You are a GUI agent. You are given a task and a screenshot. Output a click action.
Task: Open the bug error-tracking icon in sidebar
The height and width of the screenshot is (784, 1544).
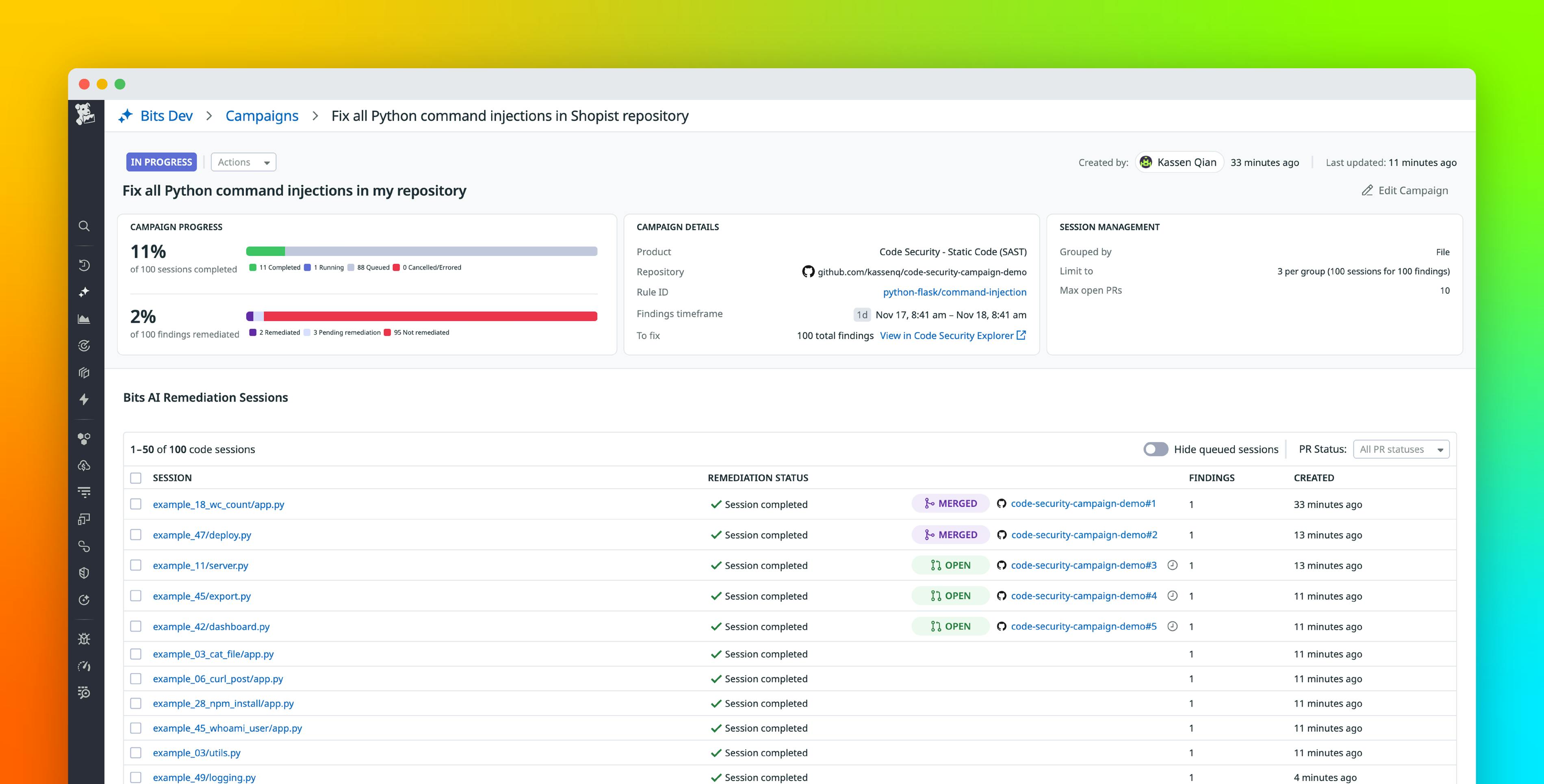85,638
